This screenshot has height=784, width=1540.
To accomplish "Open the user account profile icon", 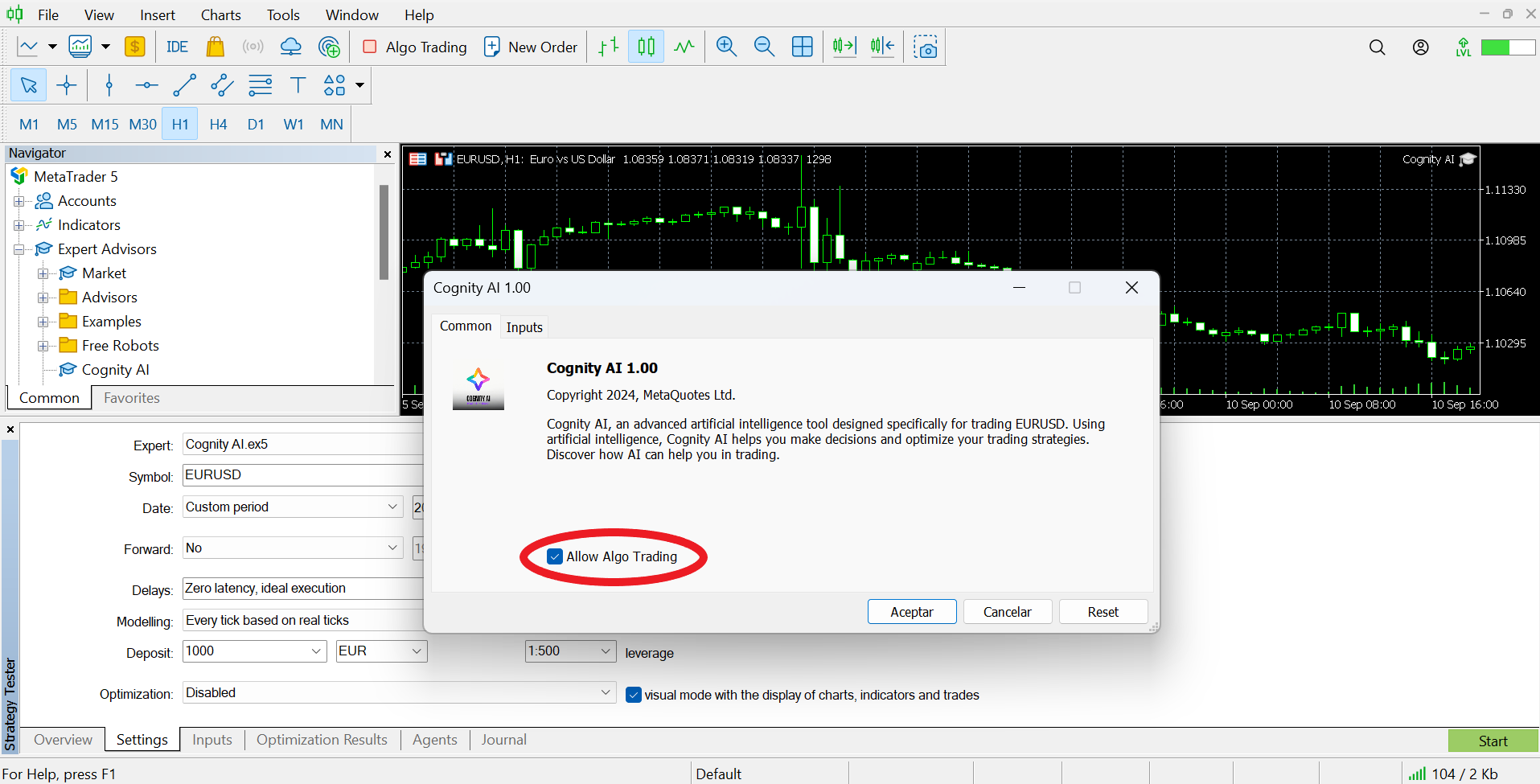I will coord(1421,47).
